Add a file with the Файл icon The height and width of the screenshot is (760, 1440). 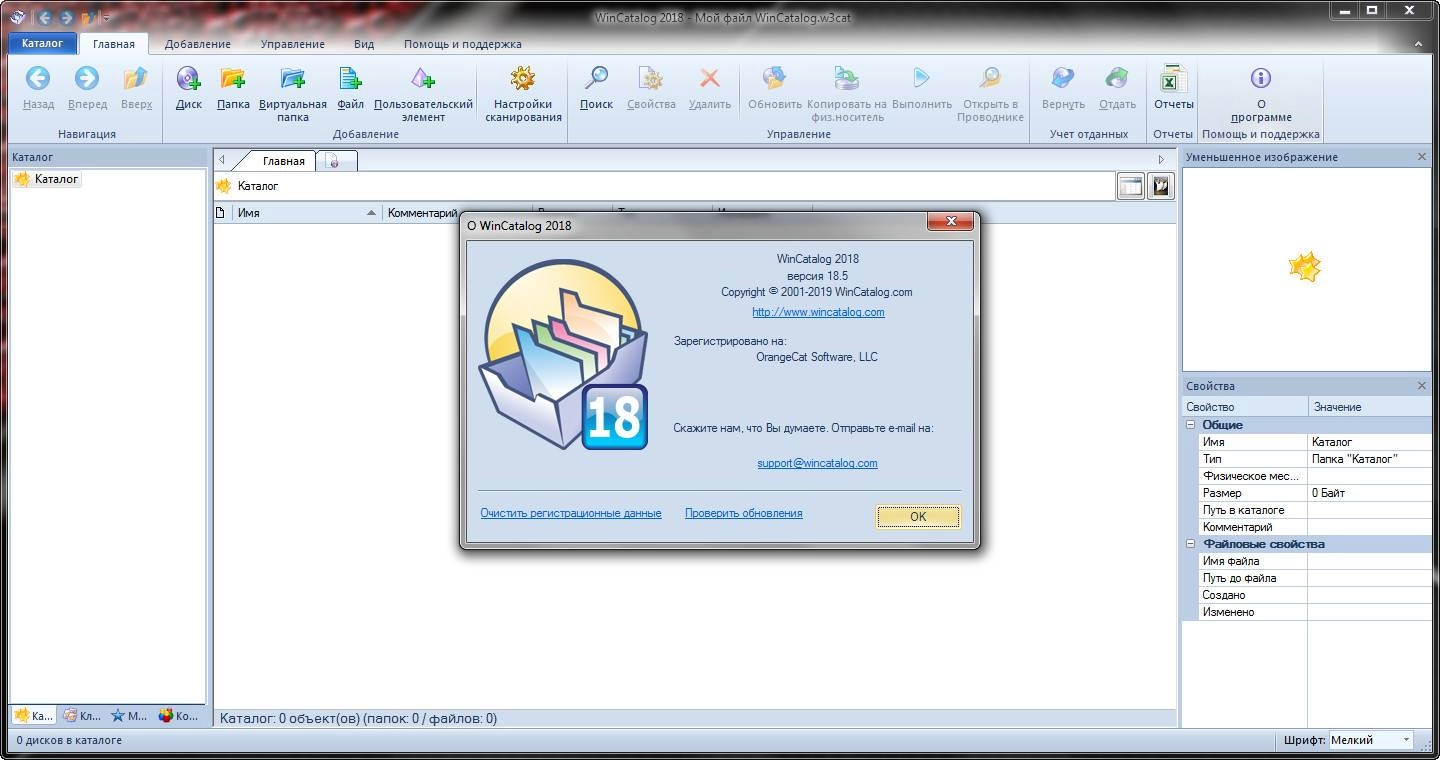[350, 78]
